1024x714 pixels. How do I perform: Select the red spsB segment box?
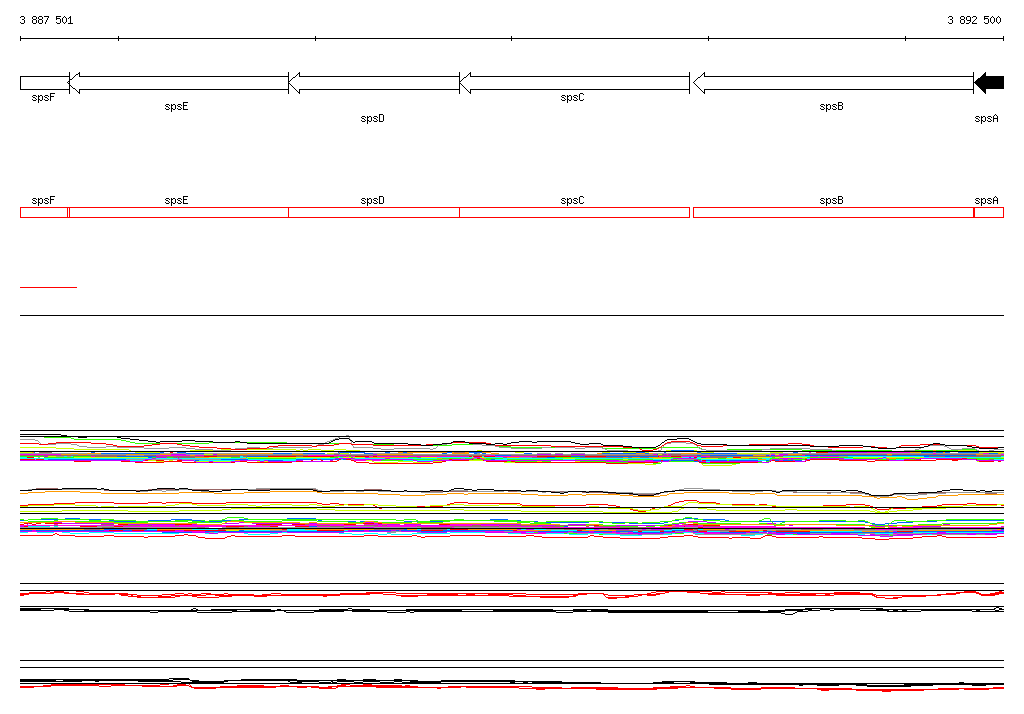[x=833, y=212]
